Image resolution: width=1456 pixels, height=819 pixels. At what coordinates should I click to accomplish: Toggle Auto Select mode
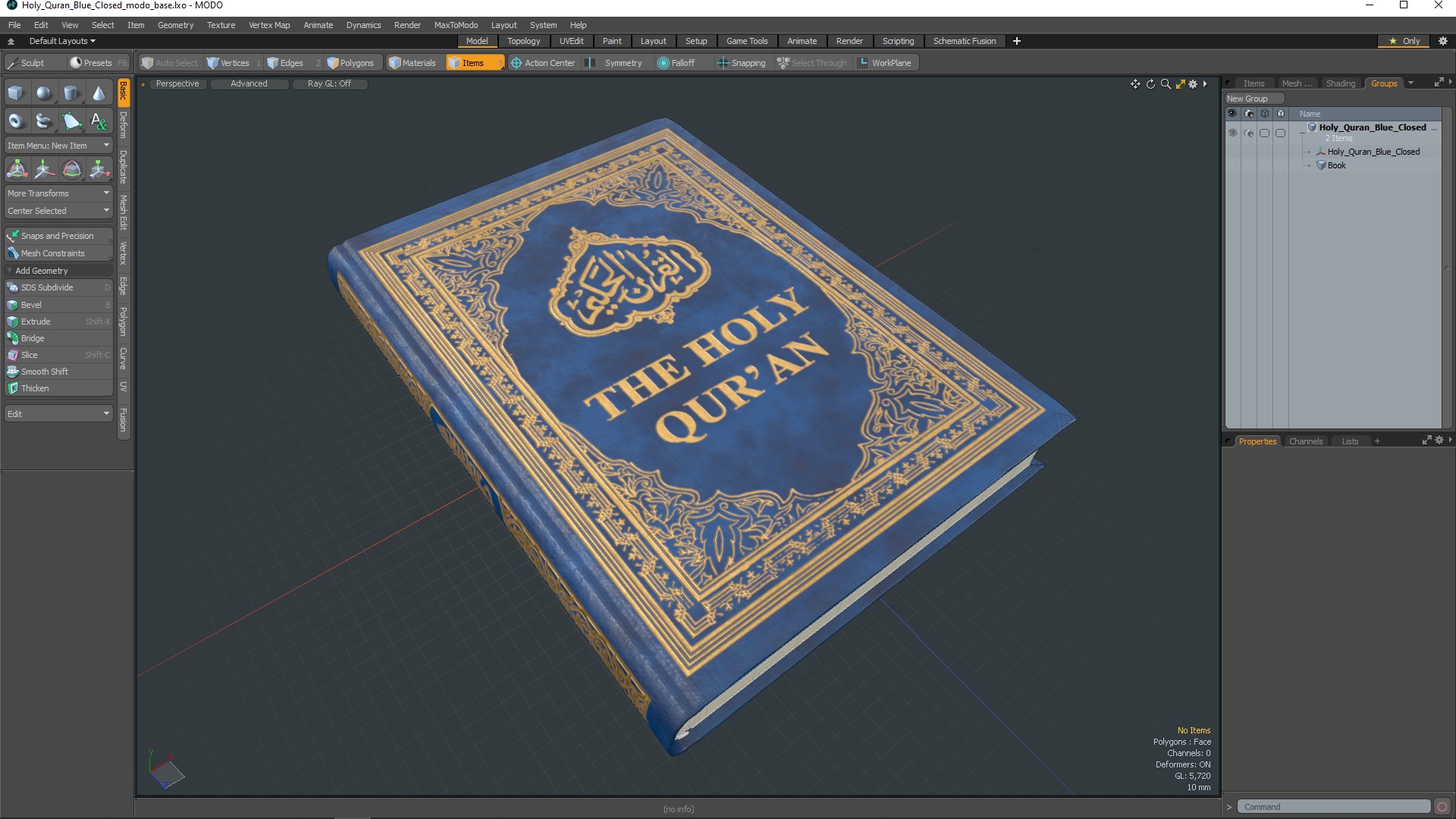click(x=169, y=63)
